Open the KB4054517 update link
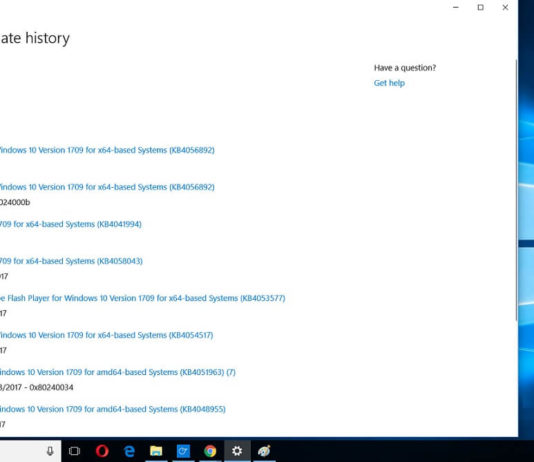 click(x=107, y=335)
